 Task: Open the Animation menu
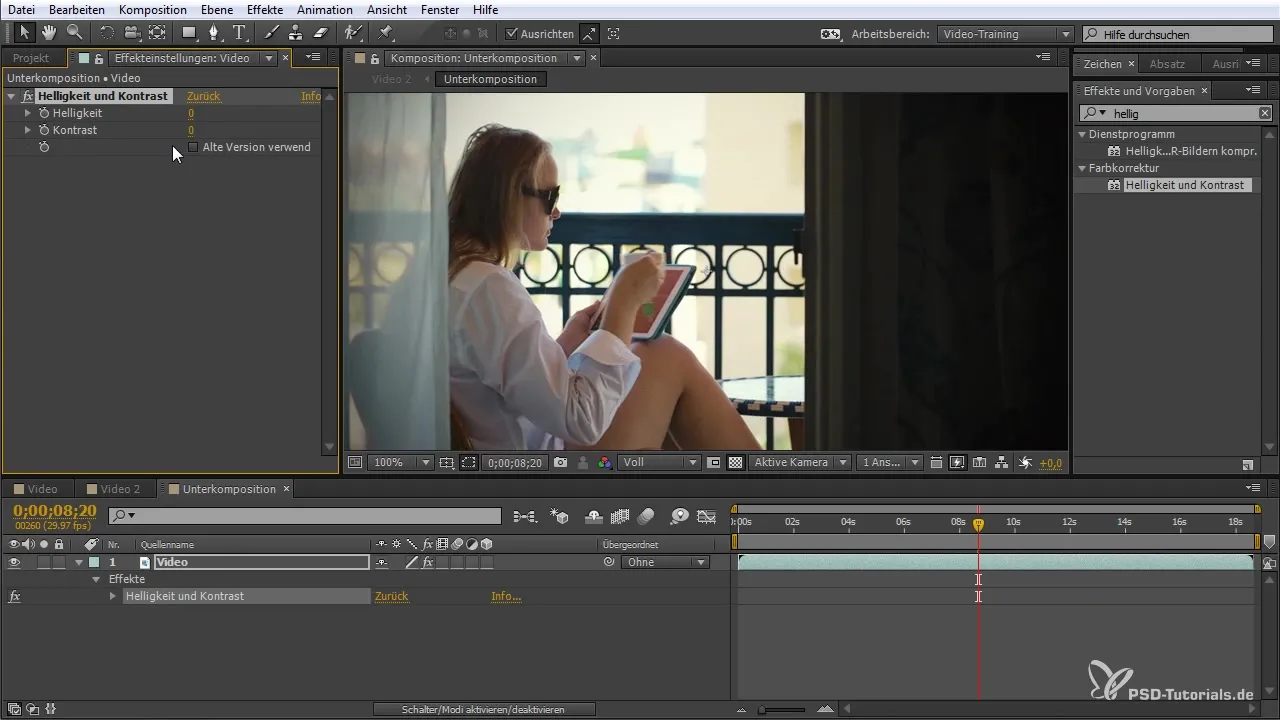click(x=325, y=9)
